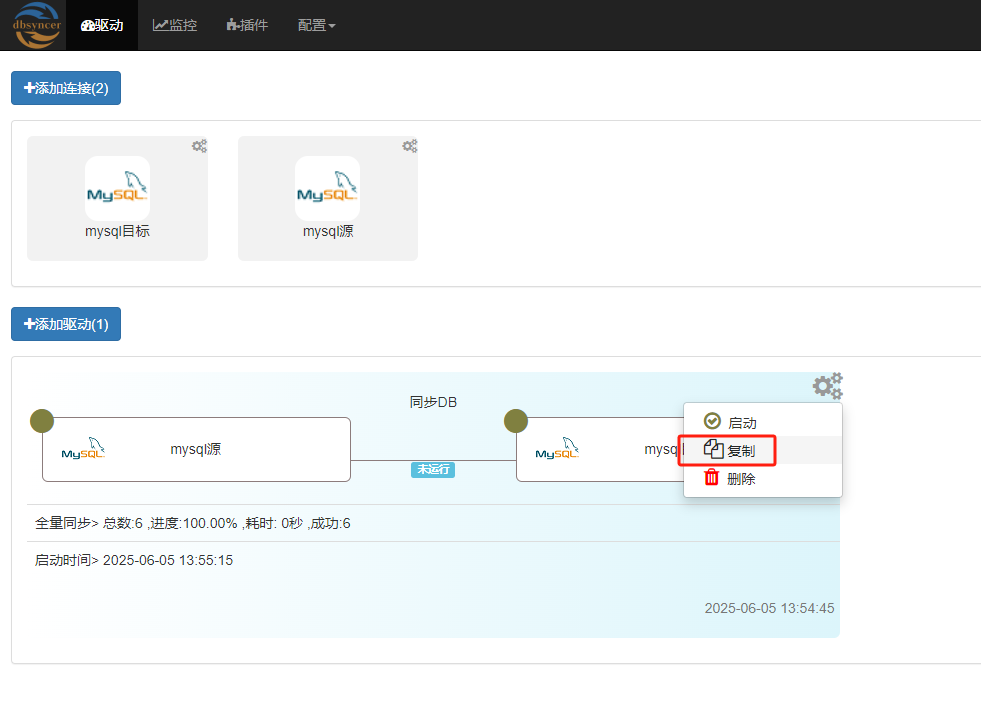The width and height of the screenshot is (981, 708).
Task: Select the mysql目标 MySQL logo
Action: click(117, 188)
